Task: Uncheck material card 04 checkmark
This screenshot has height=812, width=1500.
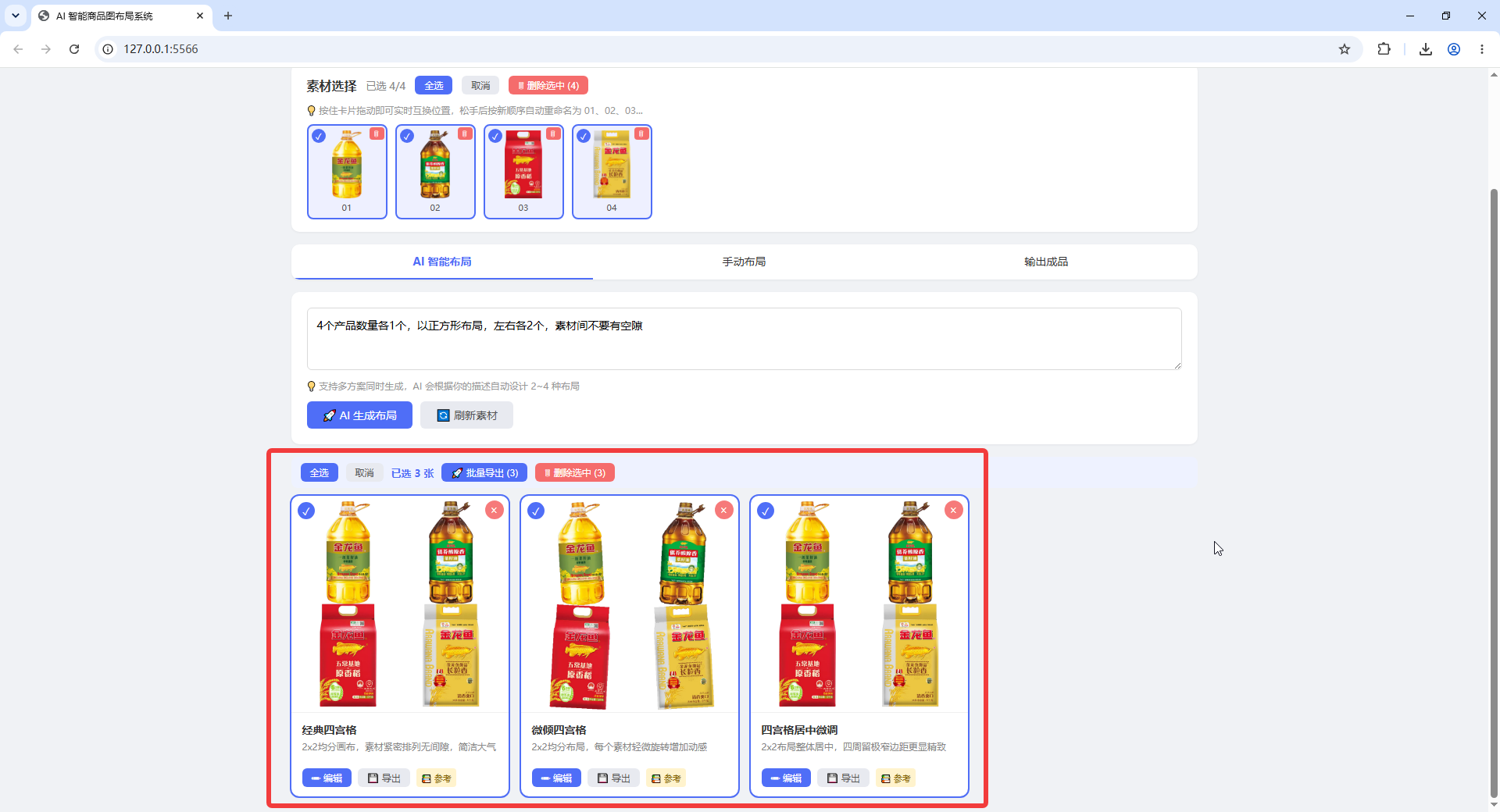Action: coord(584,136)
